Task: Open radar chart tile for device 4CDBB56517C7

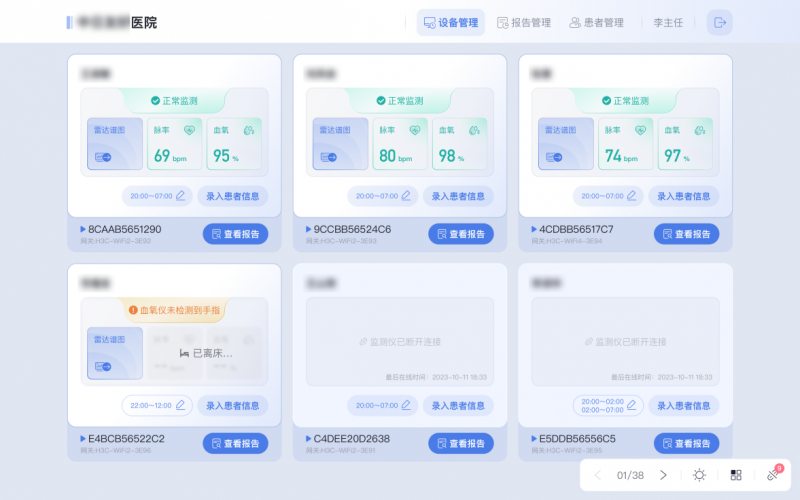Action: (566, 144)
